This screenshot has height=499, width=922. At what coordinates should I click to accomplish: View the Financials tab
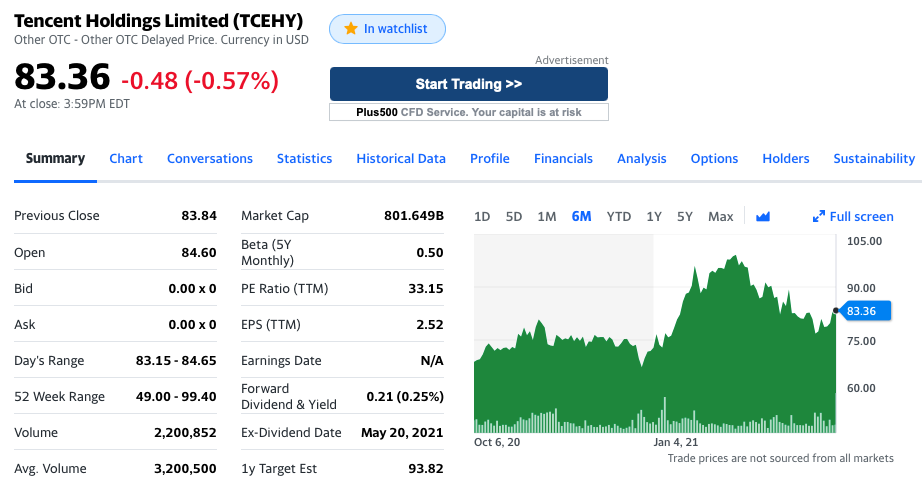pyautogui.click(x=563, y=159)
